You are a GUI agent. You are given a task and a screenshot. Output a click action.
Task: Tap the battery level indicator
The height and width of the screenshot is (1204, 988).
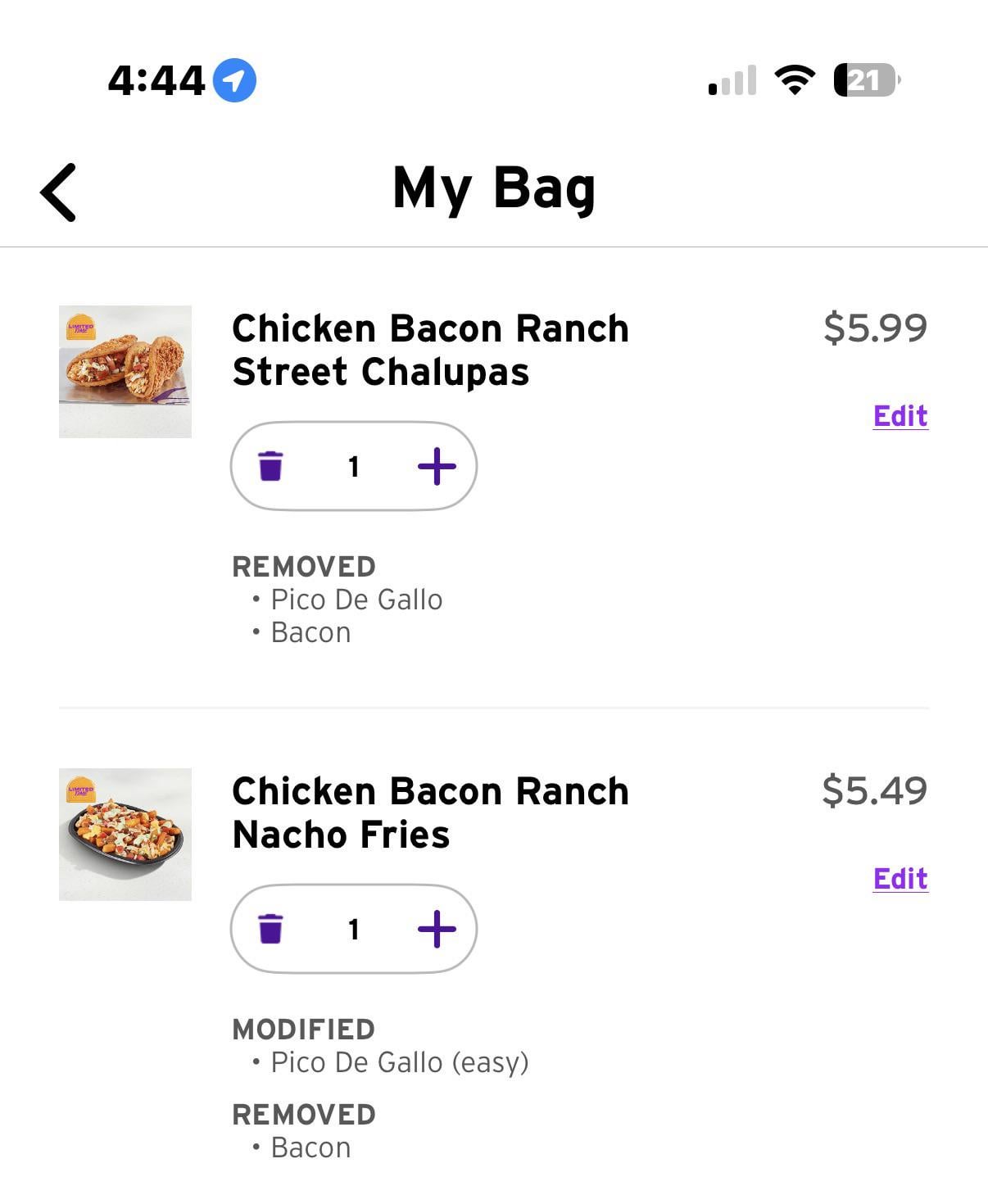pos(866,80)
